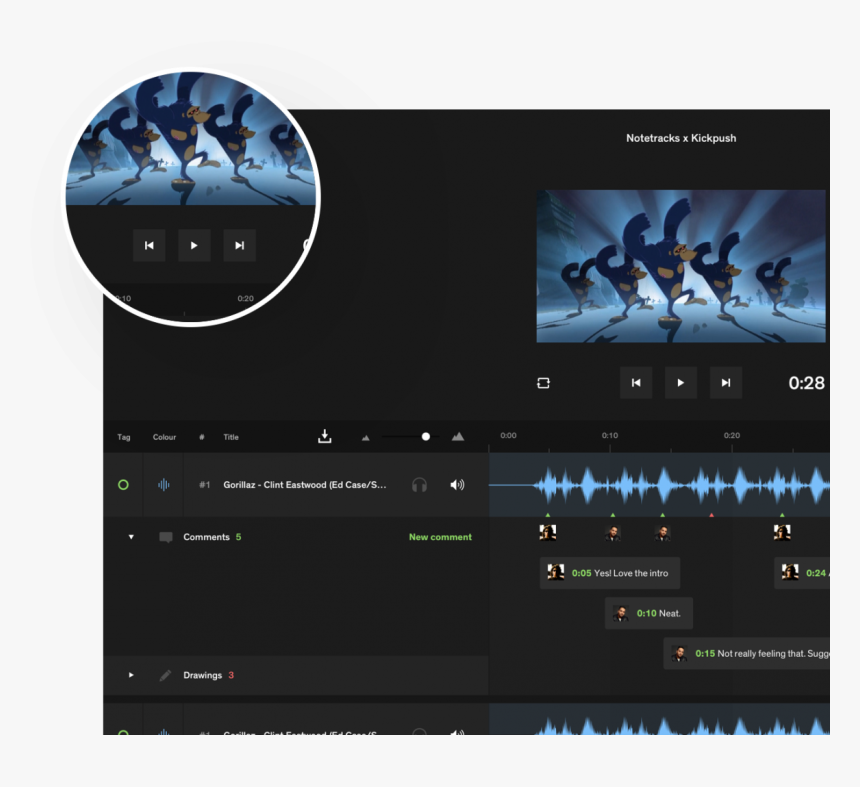Click the New comment link
The height and width of the screenshot is (787, 860).
pyautogui.click(x=440, y=537)
